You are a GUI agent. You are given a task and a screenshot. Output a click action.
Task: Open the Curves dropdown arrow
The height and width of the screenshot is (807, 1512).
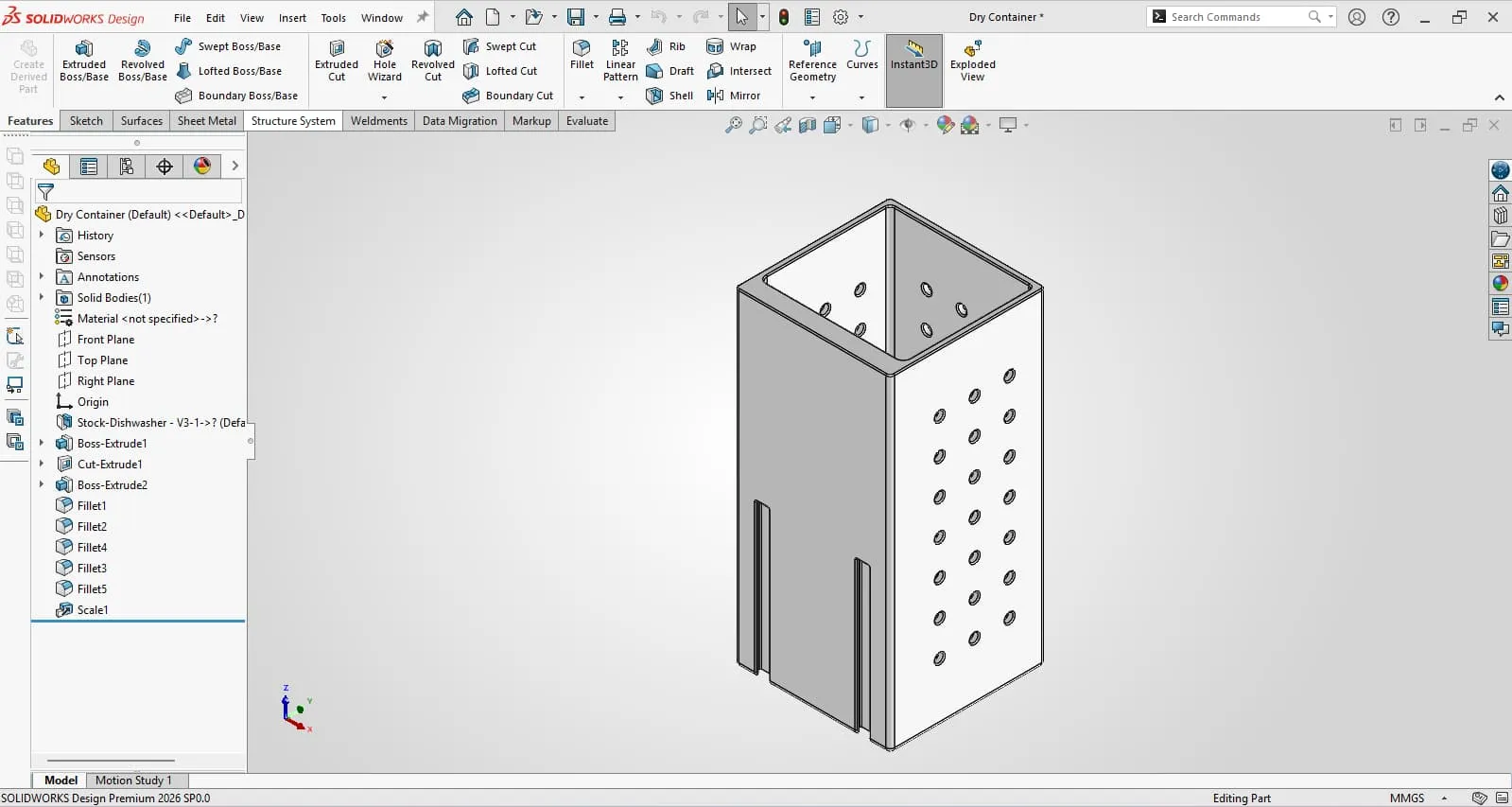coord(861,97)
